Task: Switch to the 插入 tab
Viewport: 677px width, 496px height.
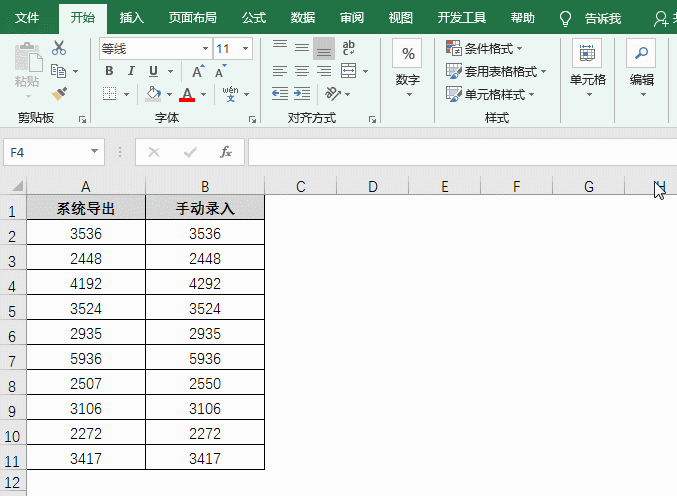Action: (132, 18)
